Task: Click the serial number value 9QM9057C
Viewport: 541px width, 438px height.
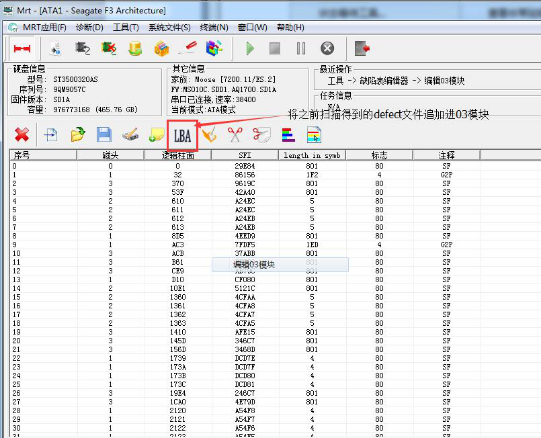Action: (69, 89)
